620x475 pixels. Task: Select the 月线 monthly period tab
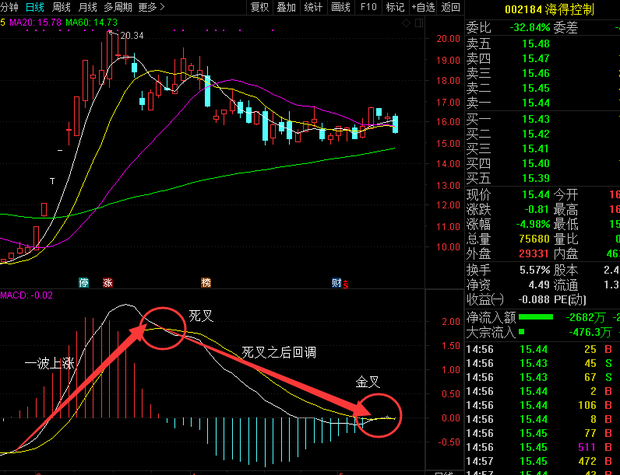pyautogui.click(x=87, y=7)
